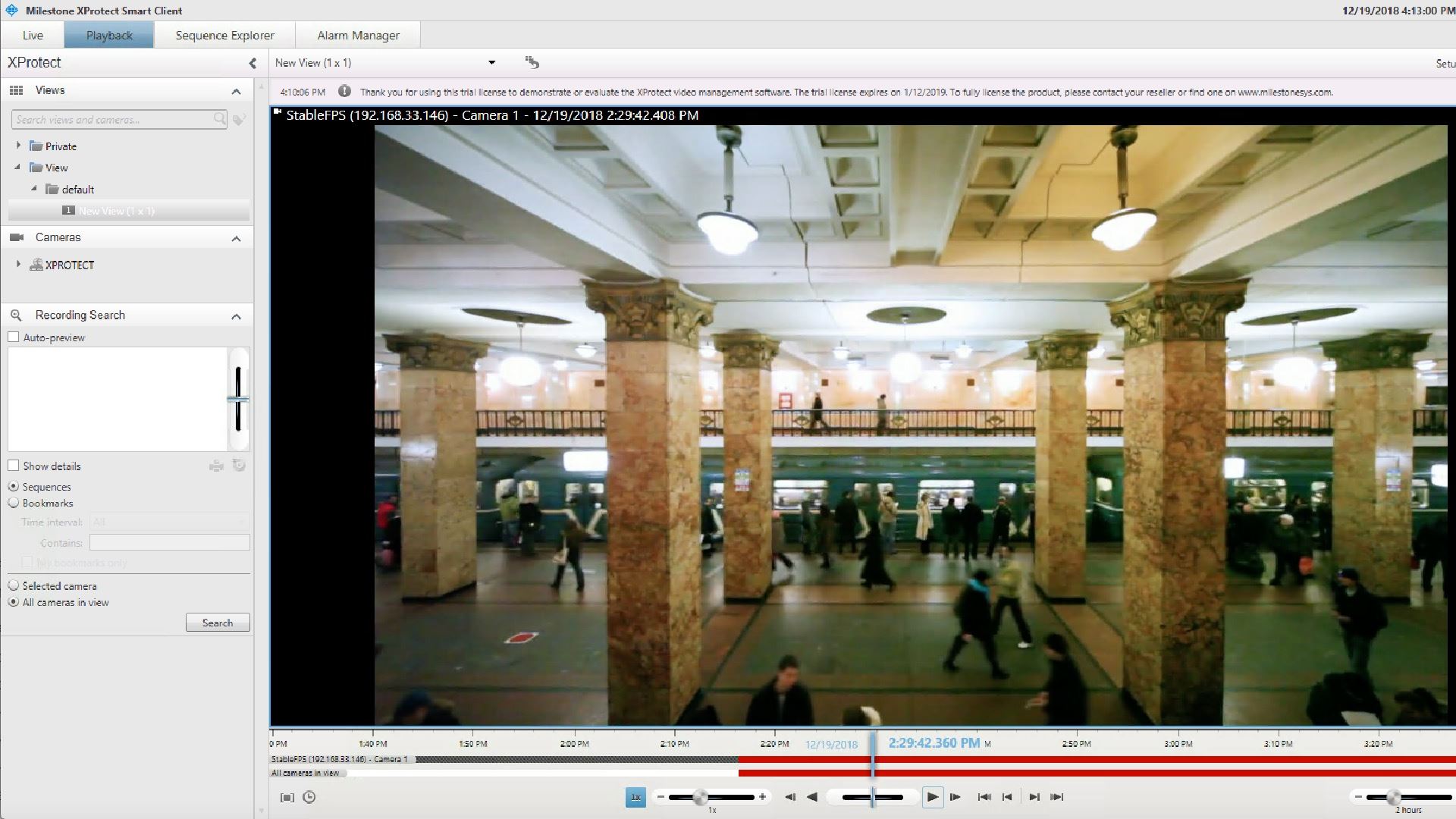Collapse the View folder
This screenshot has height=819, width=1456.
coord(17,167)
